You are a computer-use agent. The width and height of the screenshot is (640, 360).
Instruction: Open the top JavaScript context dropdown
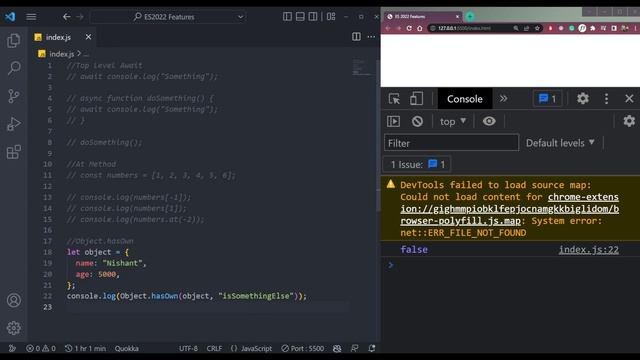point(453,121)
